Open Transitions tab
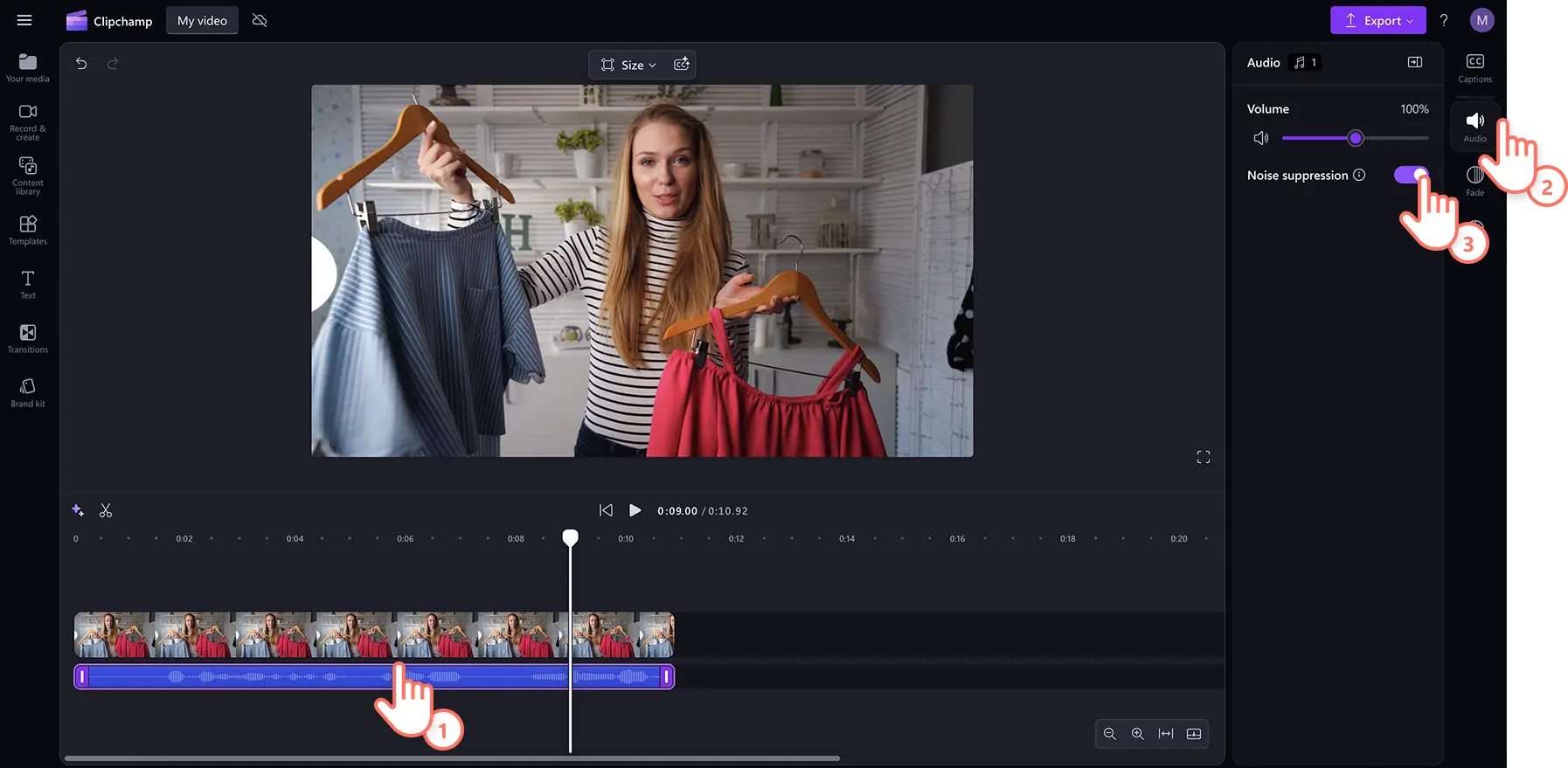Viewport: 1568px width, 768px height. [x=28, y=338]
